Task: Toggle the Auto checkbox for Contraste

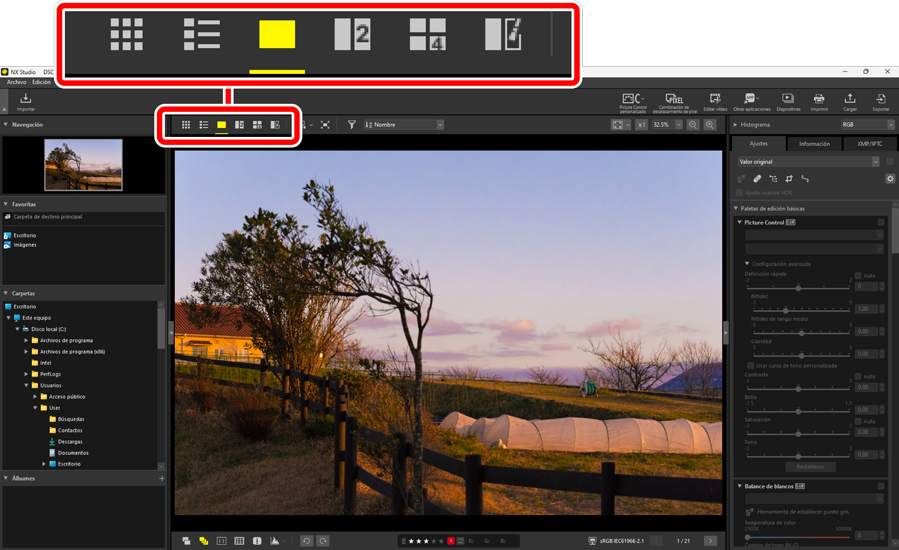Action: 858,376
